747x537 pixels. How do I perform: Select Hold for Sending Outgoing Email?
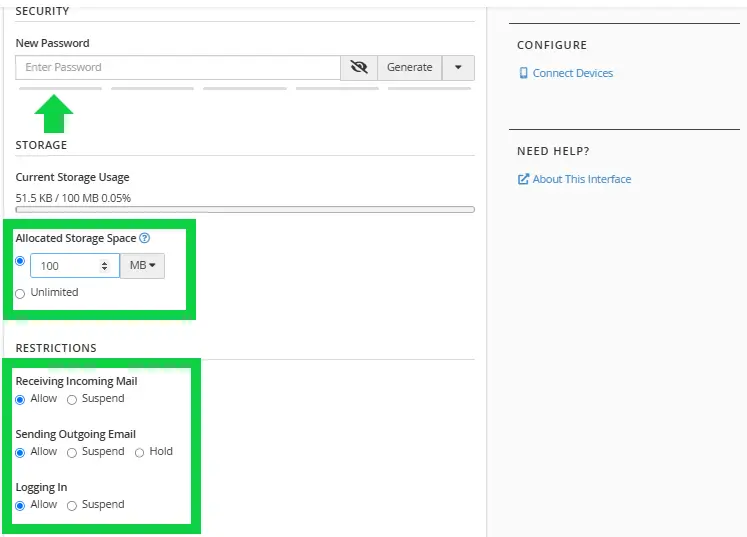[139, 452]
